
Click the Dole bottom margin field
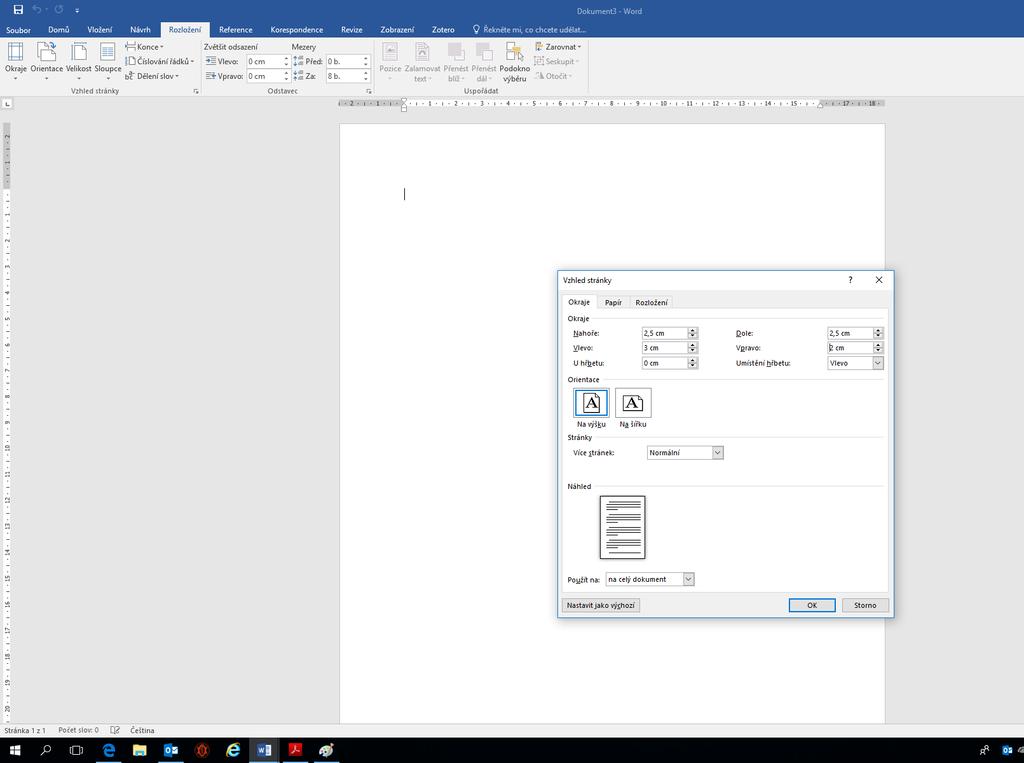pos(850,333)
